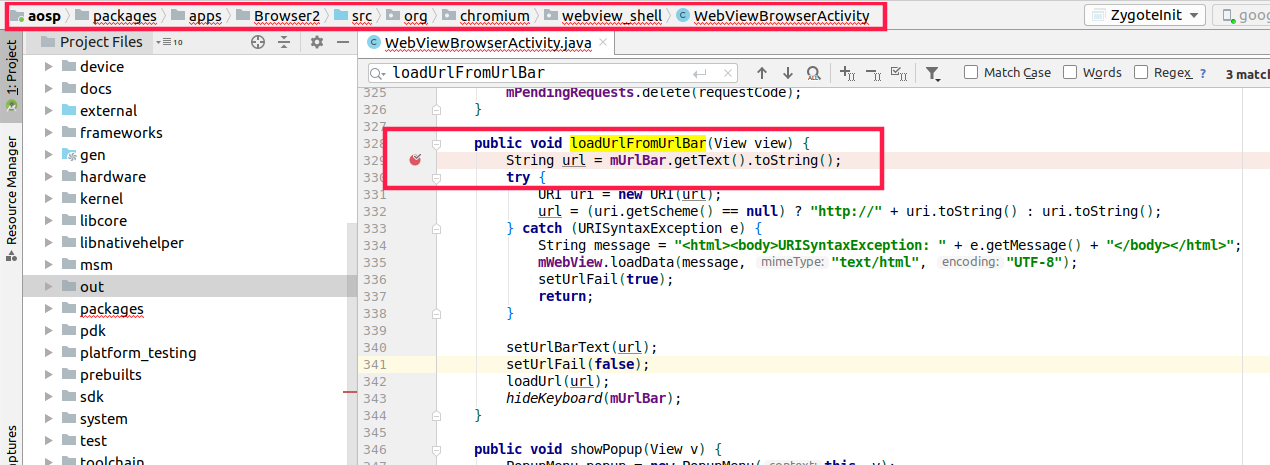Expand the packages folder arrow
This screenshot has width=1270, height=465.
tap(48, 309)
